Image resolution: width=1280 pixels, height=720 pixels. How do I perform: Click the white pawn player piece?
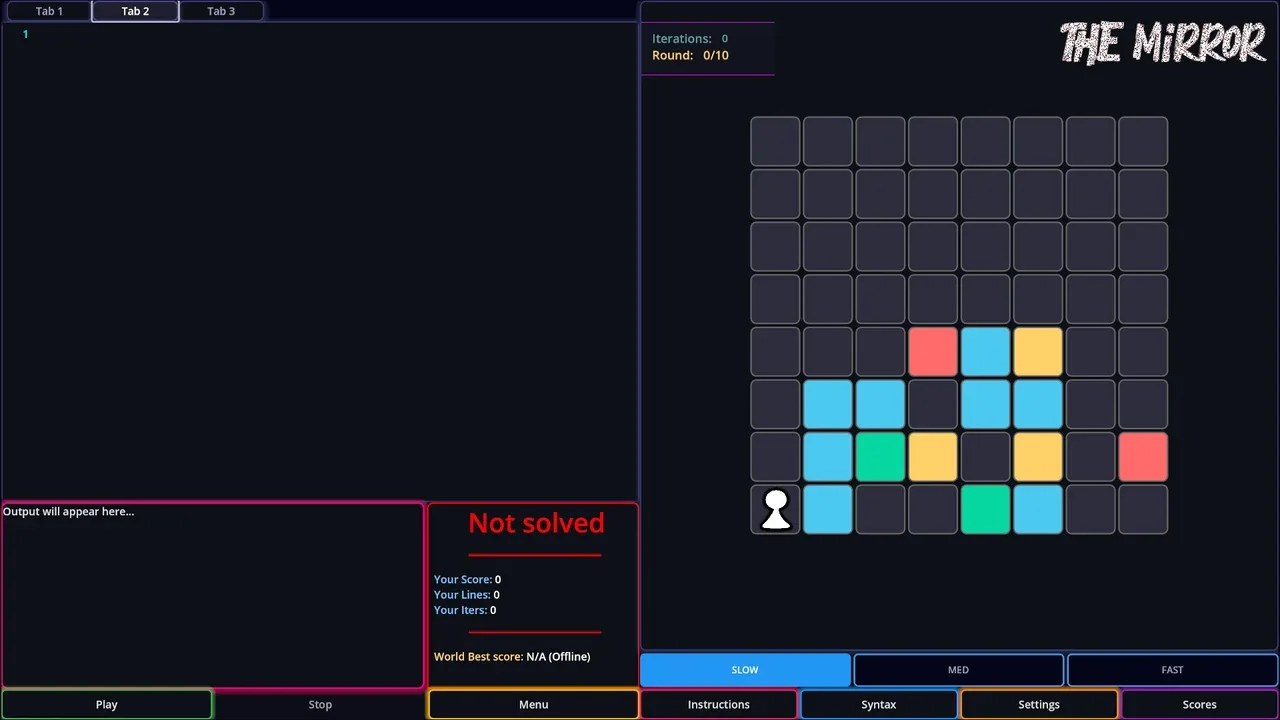[x=776, y=509]
